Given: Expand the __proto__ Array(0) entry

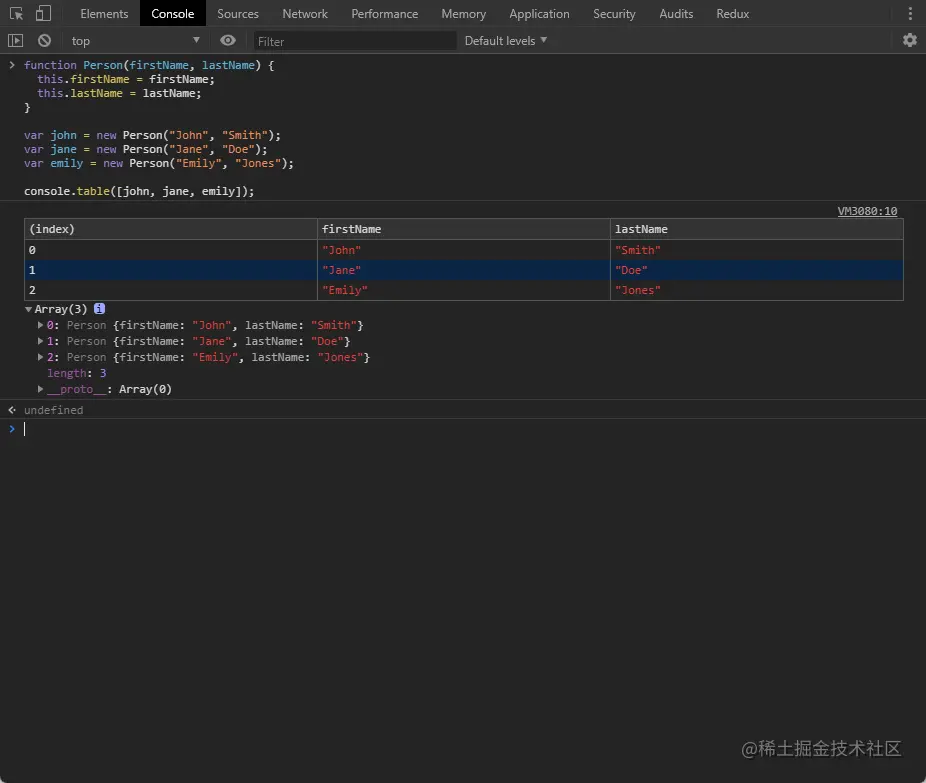Looking at the screenshot, I should click(41, 390).
